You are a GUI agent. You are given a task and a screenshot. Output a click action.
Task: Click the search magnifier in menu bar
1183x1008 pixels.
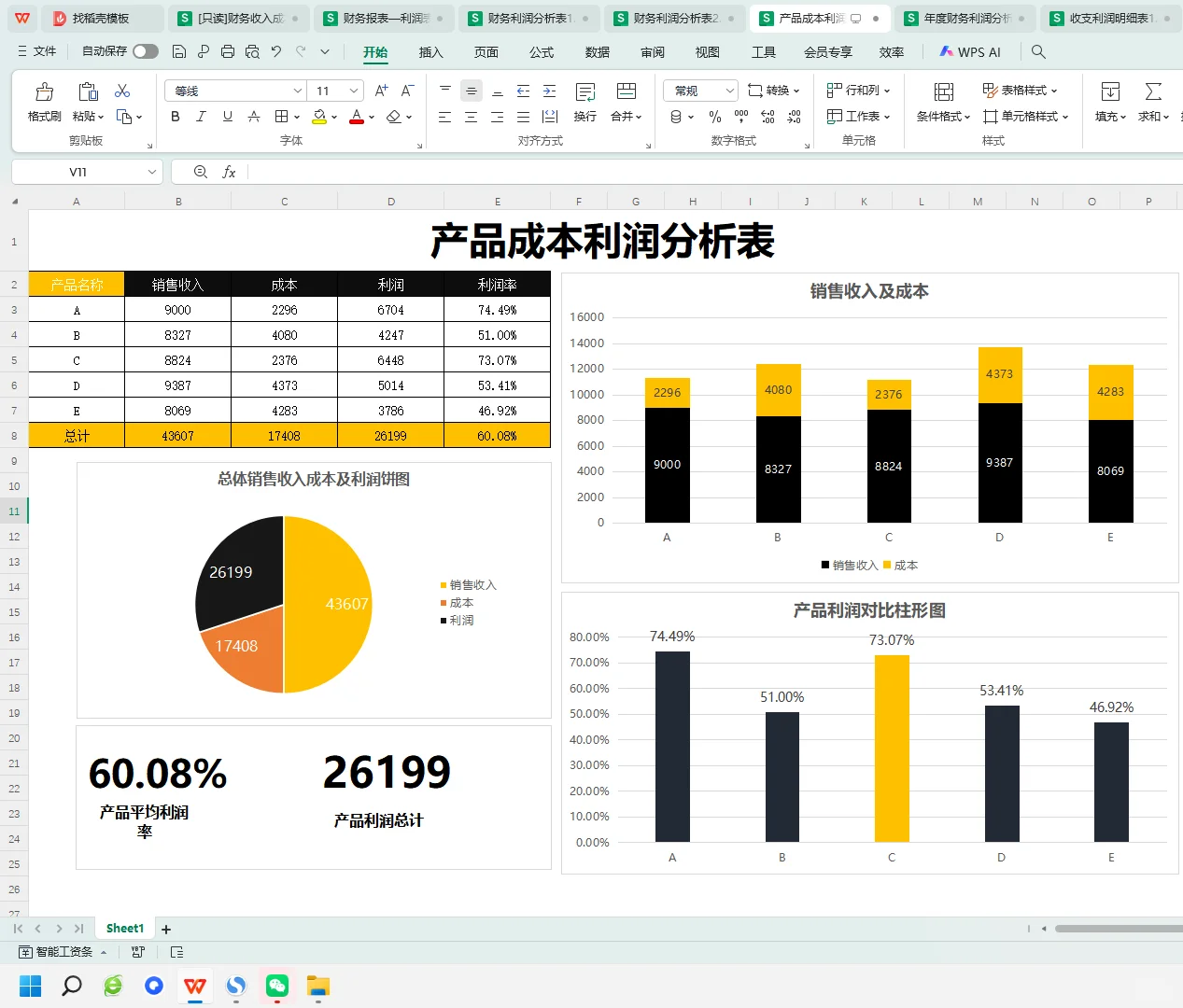click(1038, 52)
